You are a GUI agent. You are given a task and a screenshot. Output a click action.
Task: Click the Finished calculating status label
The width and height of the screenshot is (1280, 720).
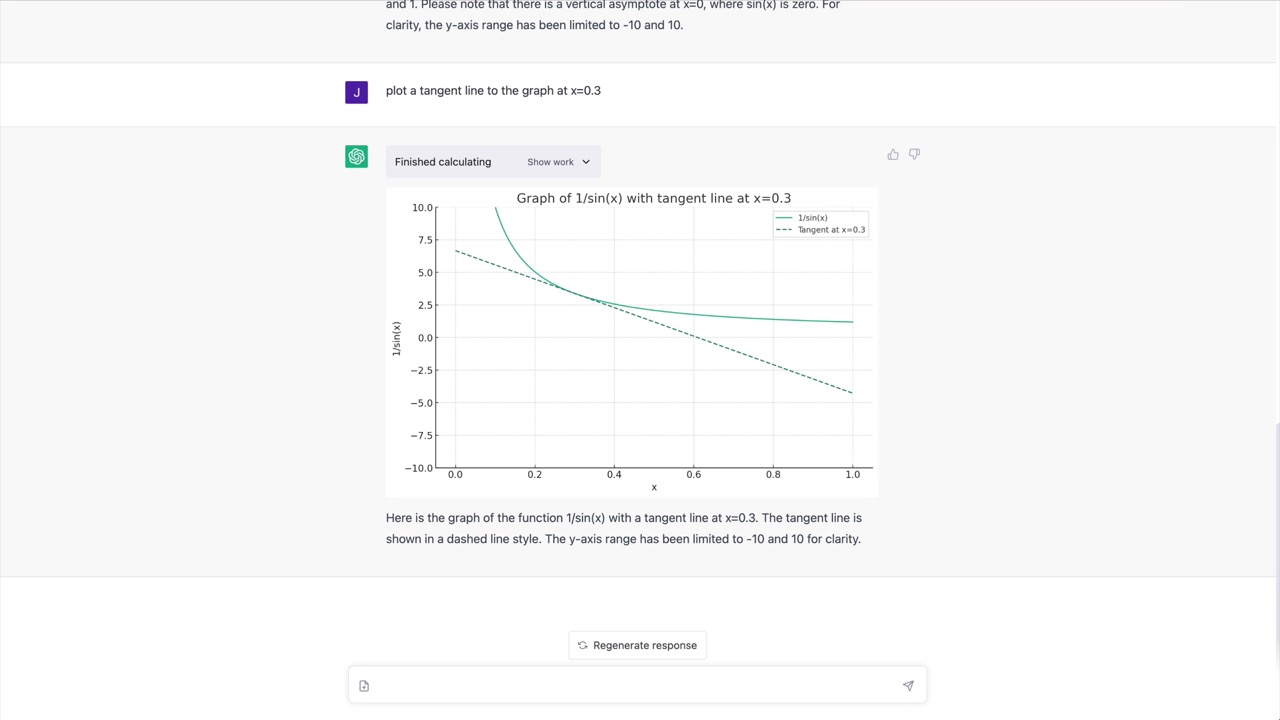pos(442,161)
